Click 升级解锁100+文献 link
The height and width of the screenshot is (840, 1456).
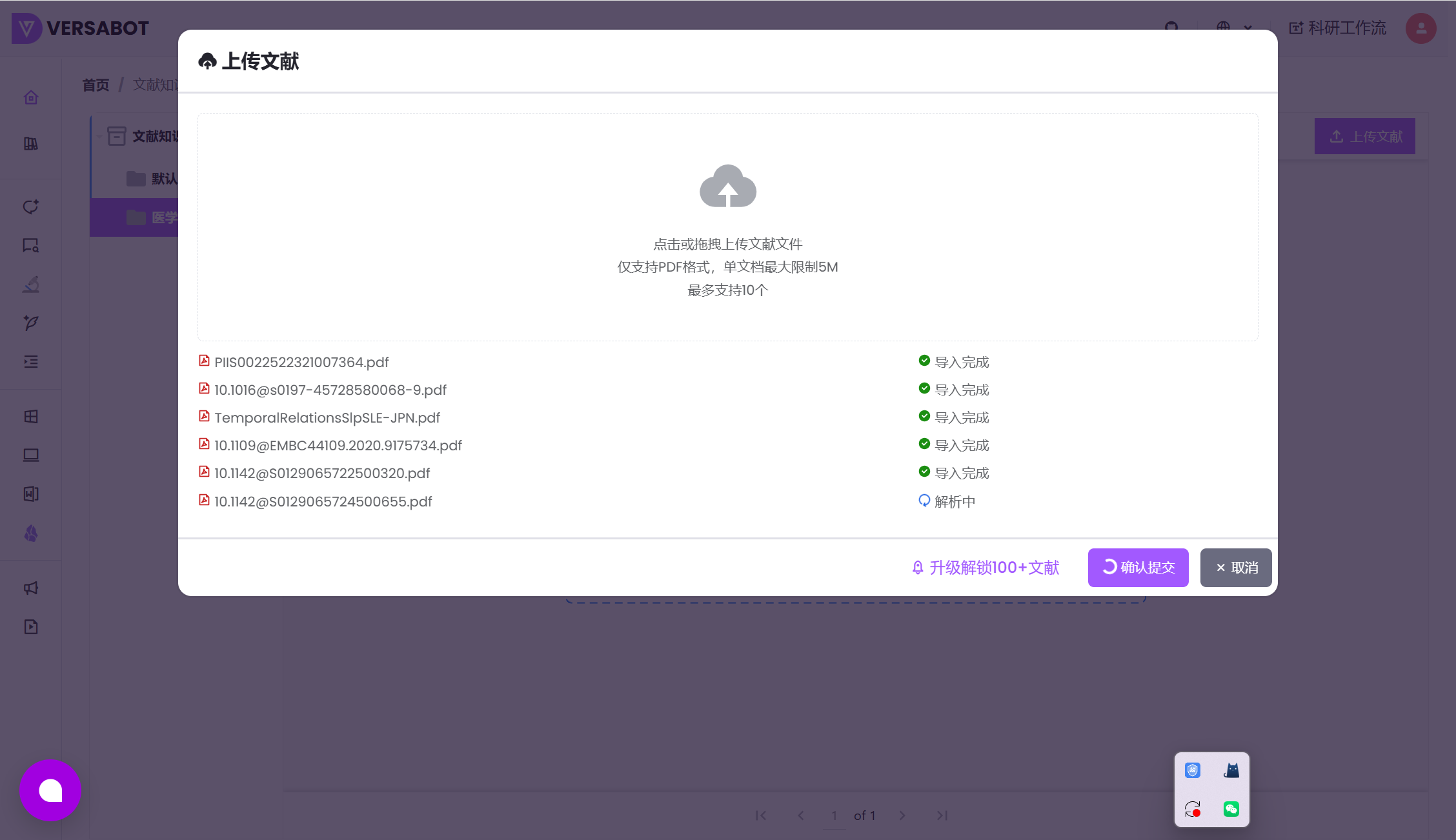point(986,568)
